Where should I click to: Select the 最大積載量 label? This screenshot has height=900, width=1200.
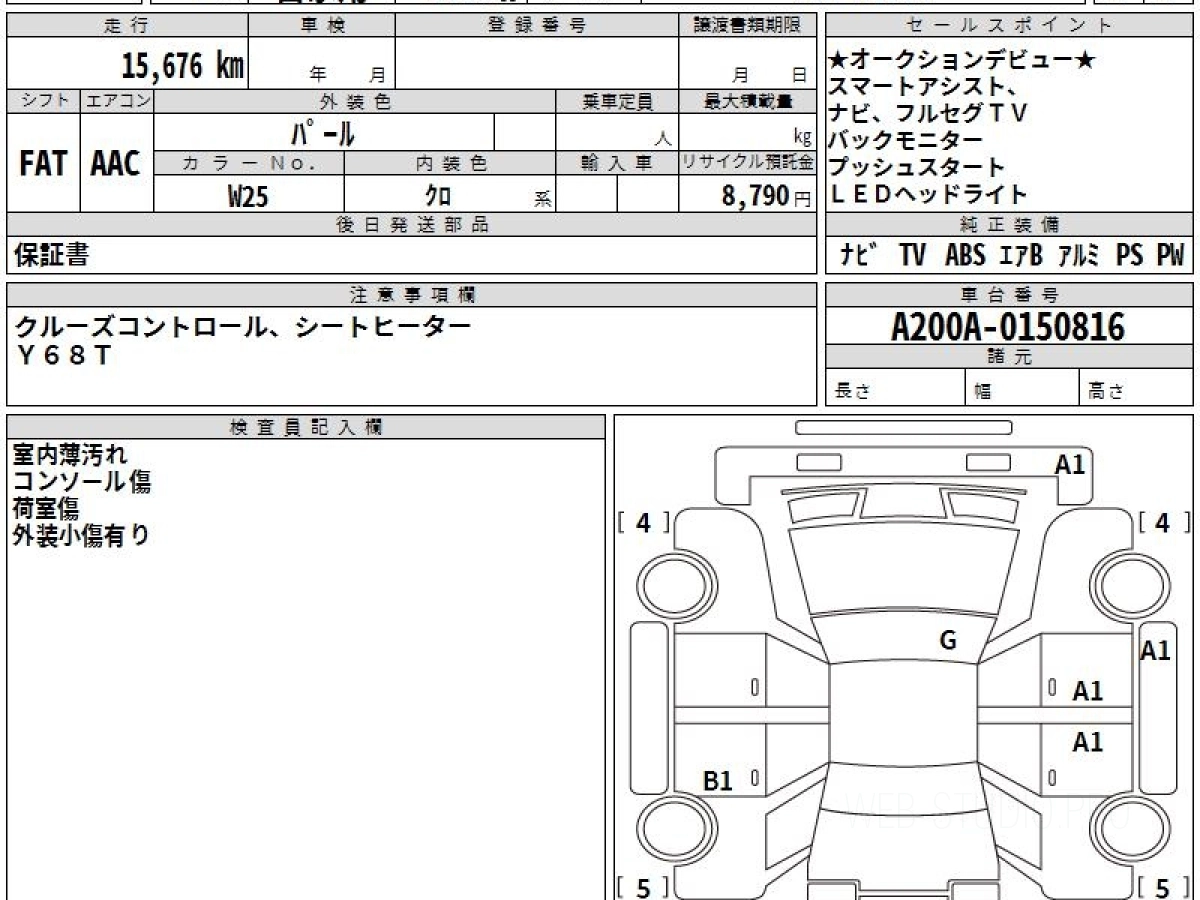coord(748,101)
